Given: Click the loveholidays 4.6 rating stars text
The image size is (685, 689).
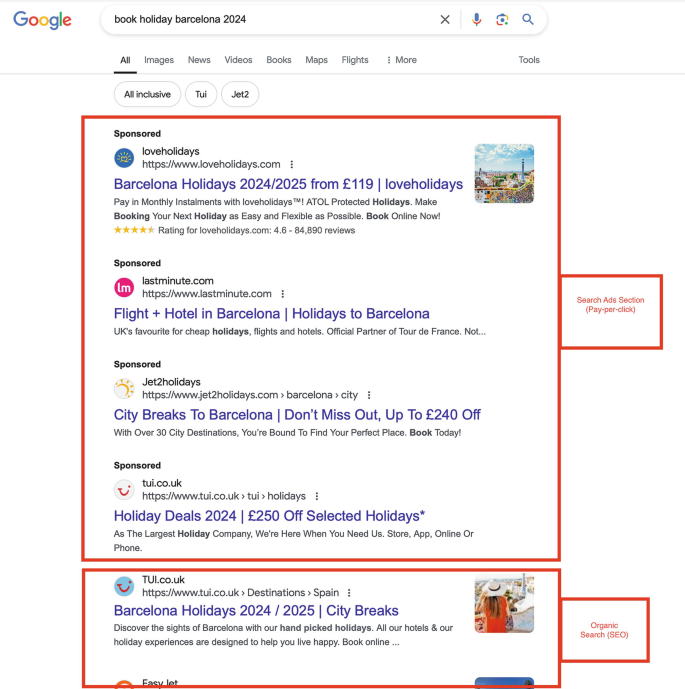Looking at the screenshot, I should coord(234,230).
